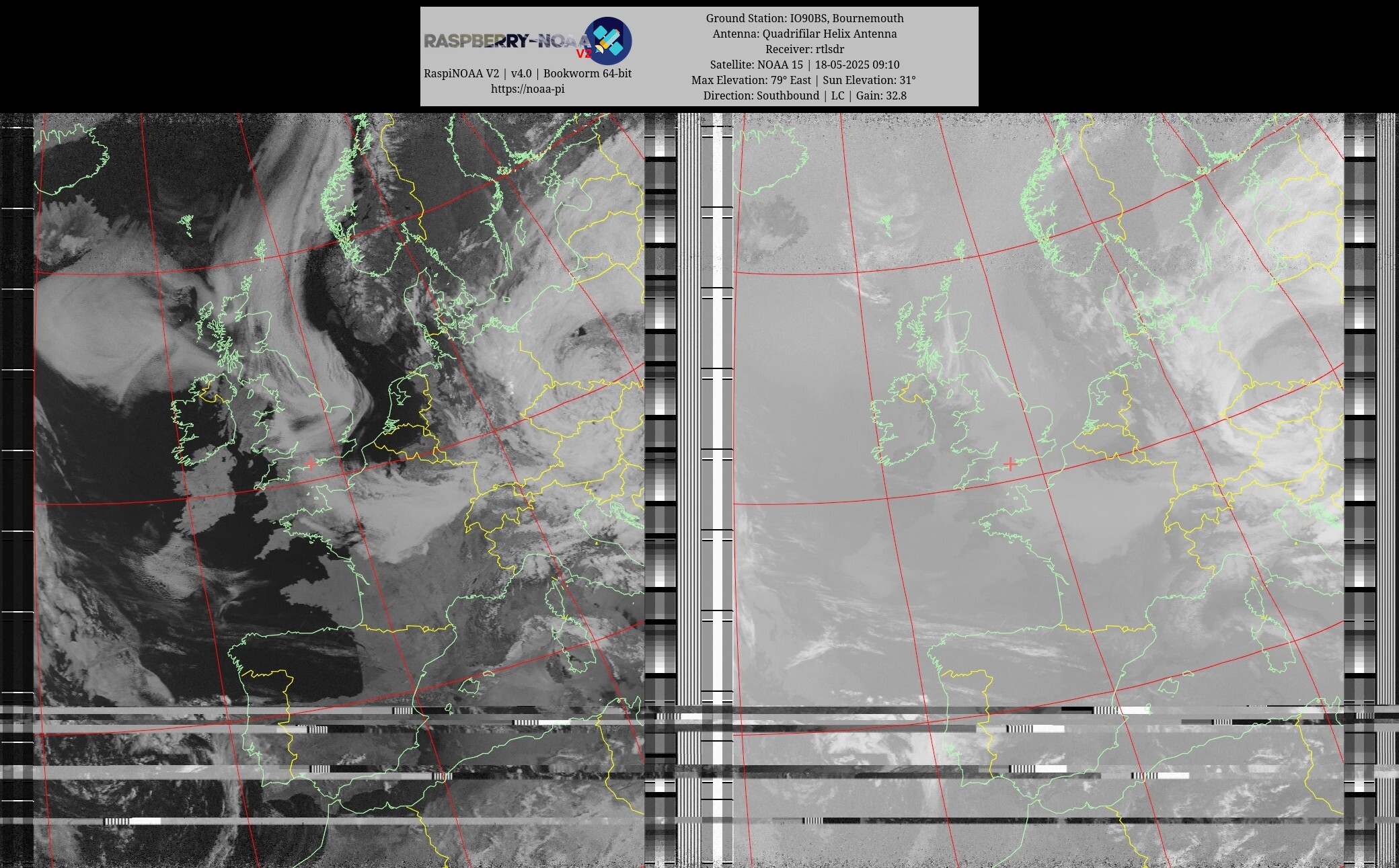Select the Antenna: Quadrifilar Helix Antenna line

[x=804, y=34]
